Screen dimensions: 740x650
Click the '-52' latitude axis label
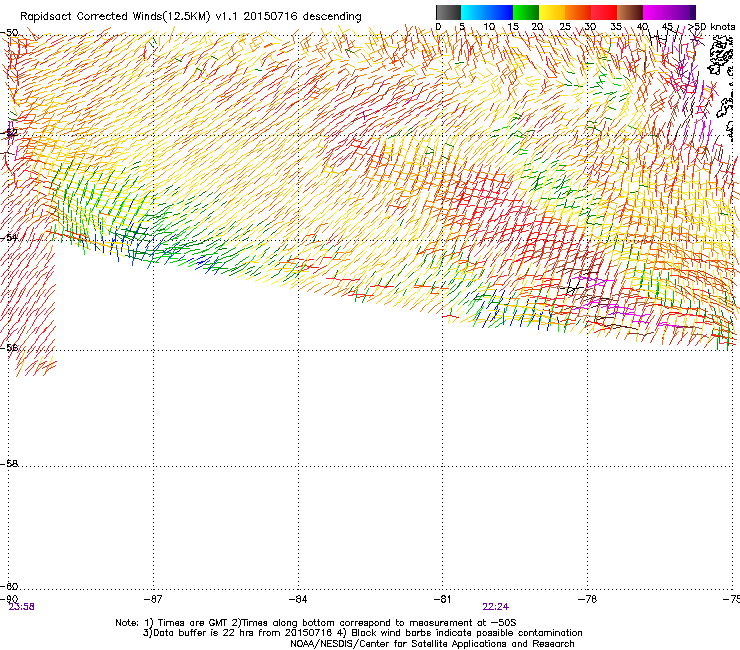tap(9, 133)
